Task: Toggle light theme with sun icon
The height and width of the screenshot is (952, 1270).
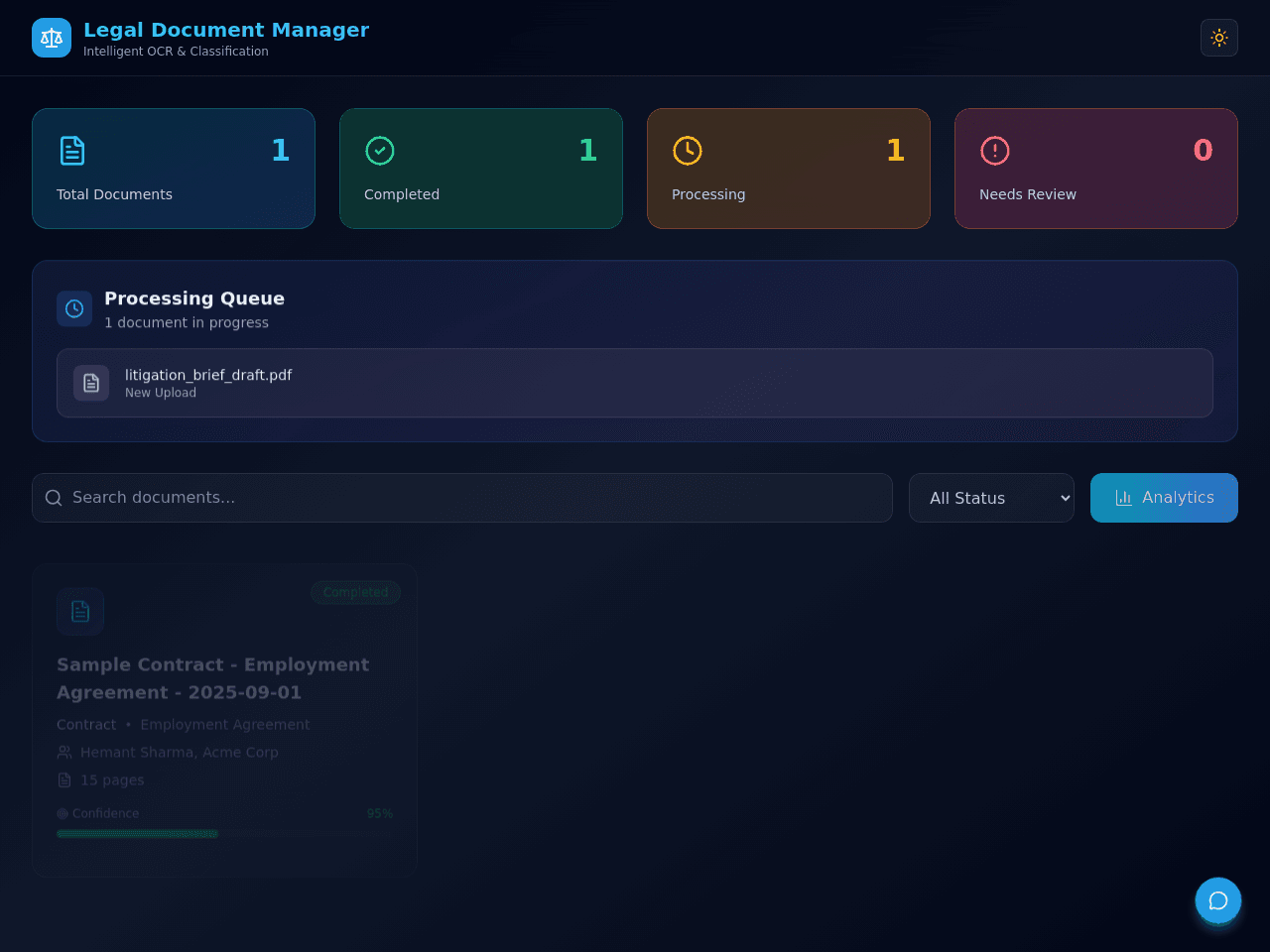Action: 1219,38
